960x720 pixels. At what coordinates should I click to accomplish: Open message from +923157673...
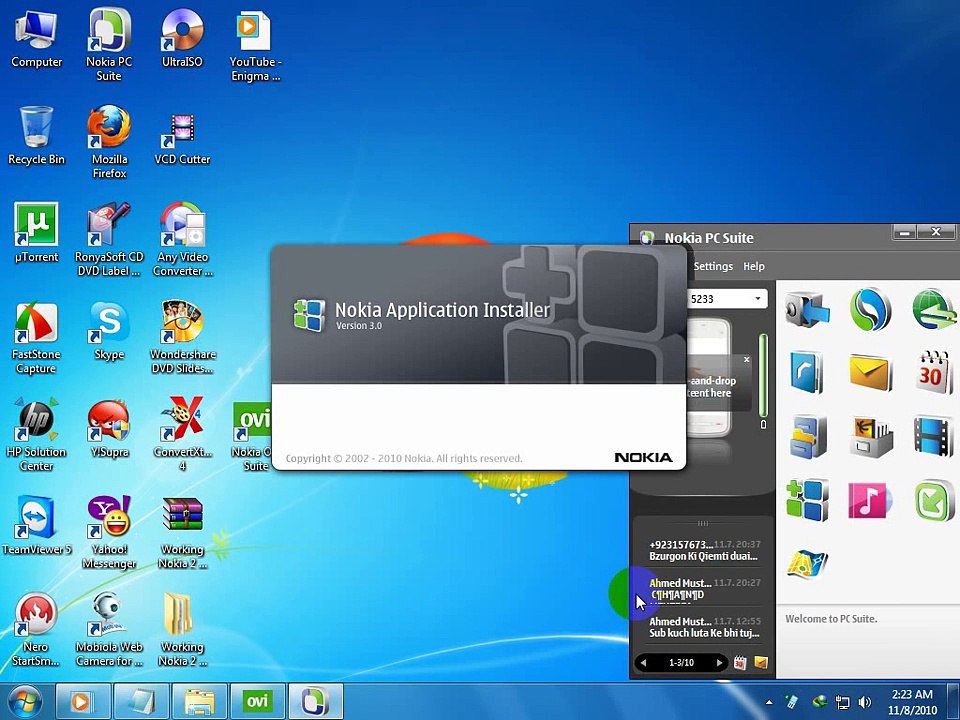705,550
